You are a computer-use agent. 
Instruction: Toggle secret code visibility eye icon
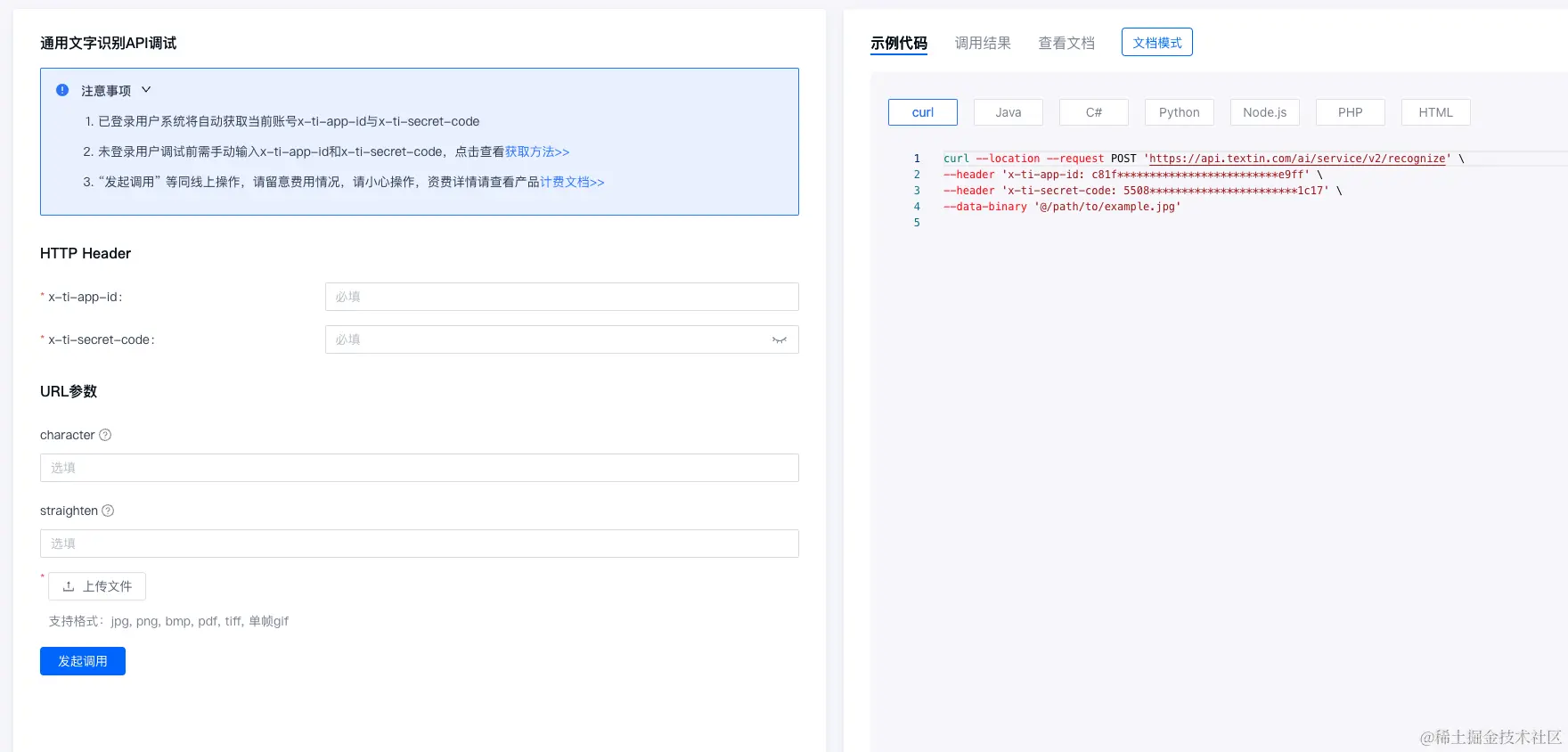click(780, 339)
